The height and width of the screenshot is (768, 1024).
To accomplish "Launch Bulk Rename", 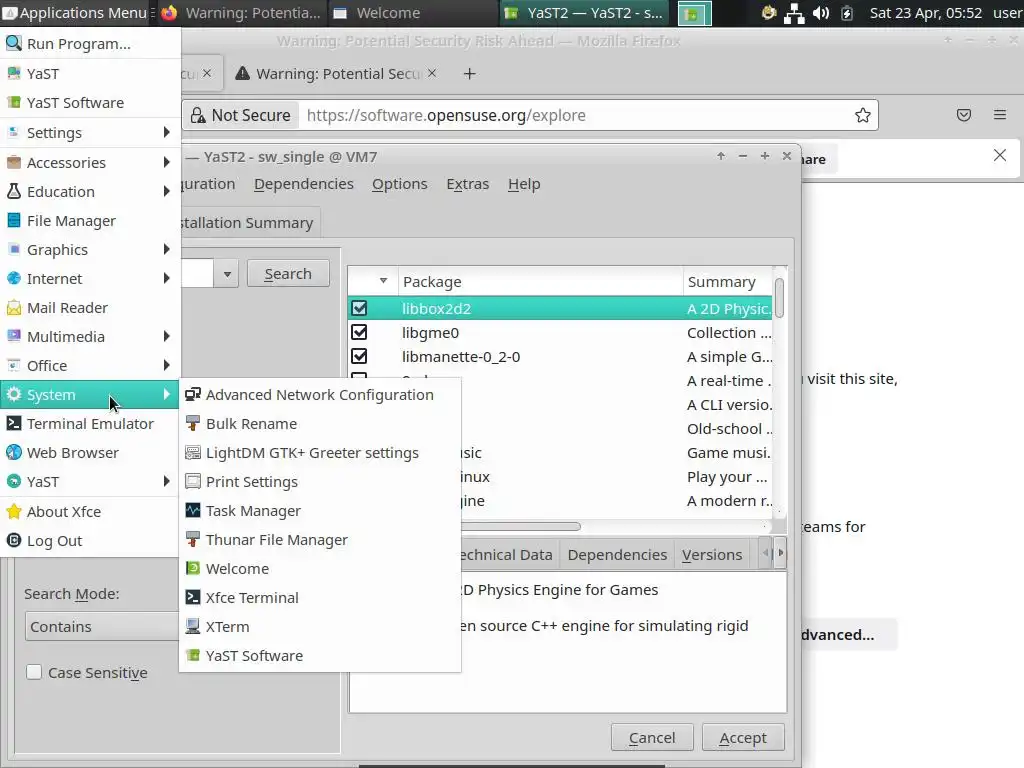I will [x=320, y=423].
